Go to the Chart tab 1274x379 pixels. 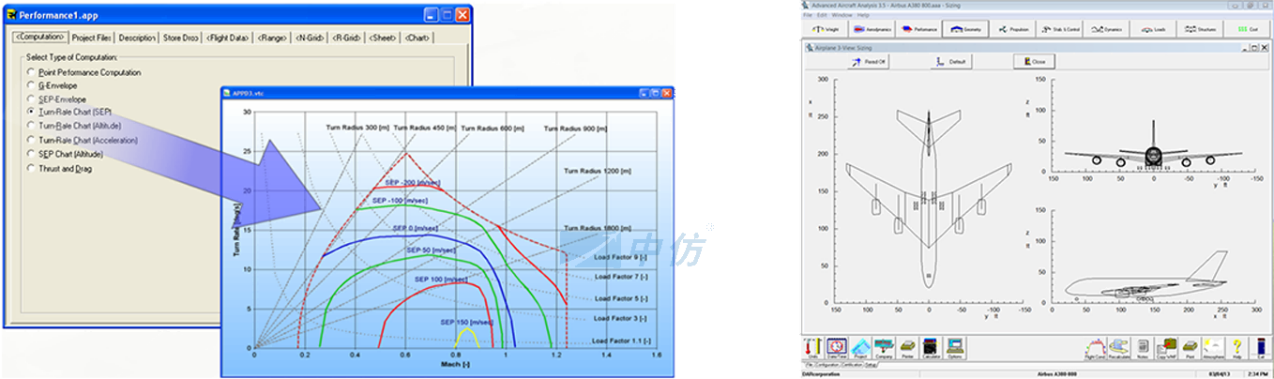417,38
